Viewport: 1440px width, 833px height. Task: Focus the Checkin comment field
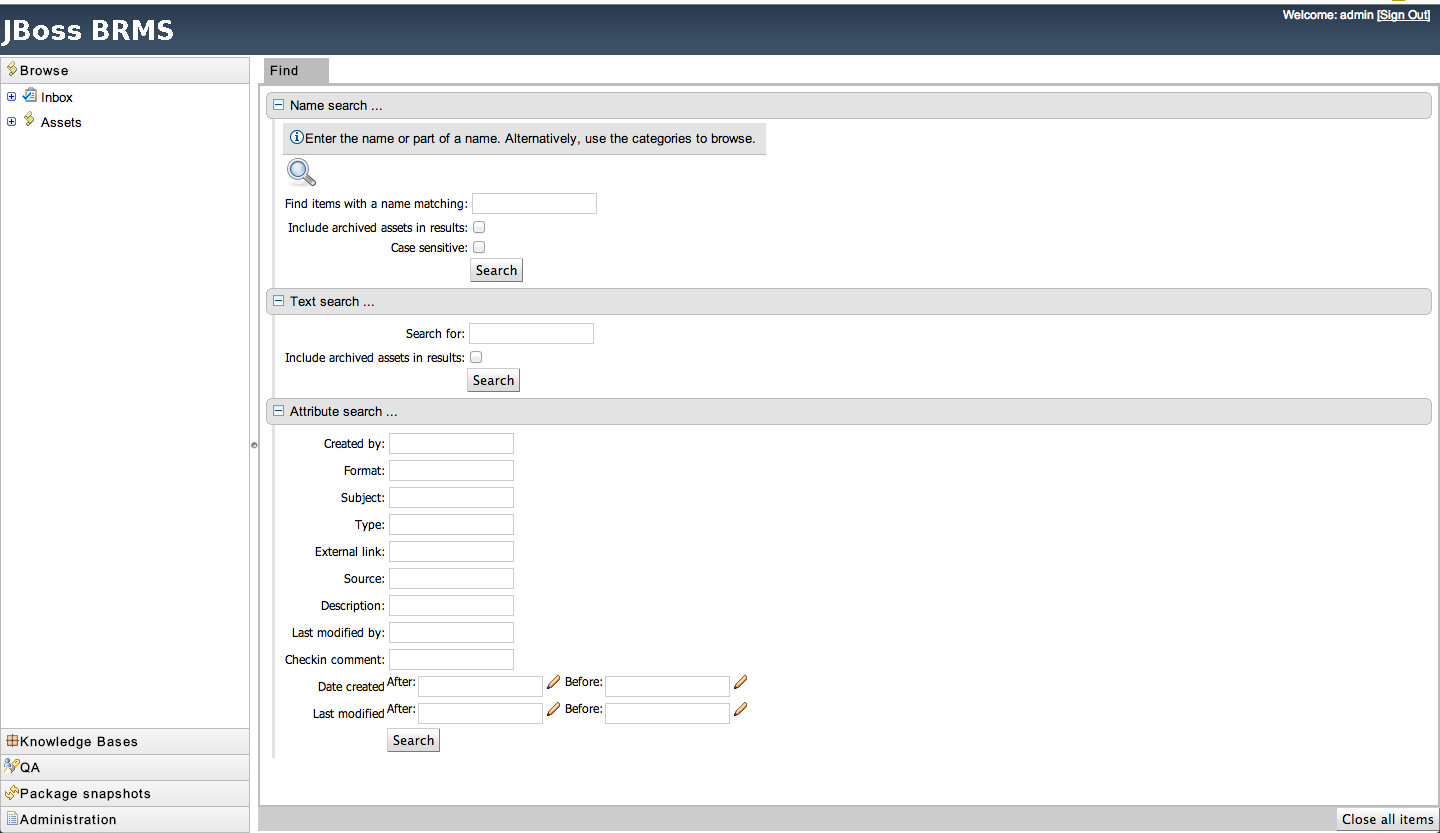451,660
